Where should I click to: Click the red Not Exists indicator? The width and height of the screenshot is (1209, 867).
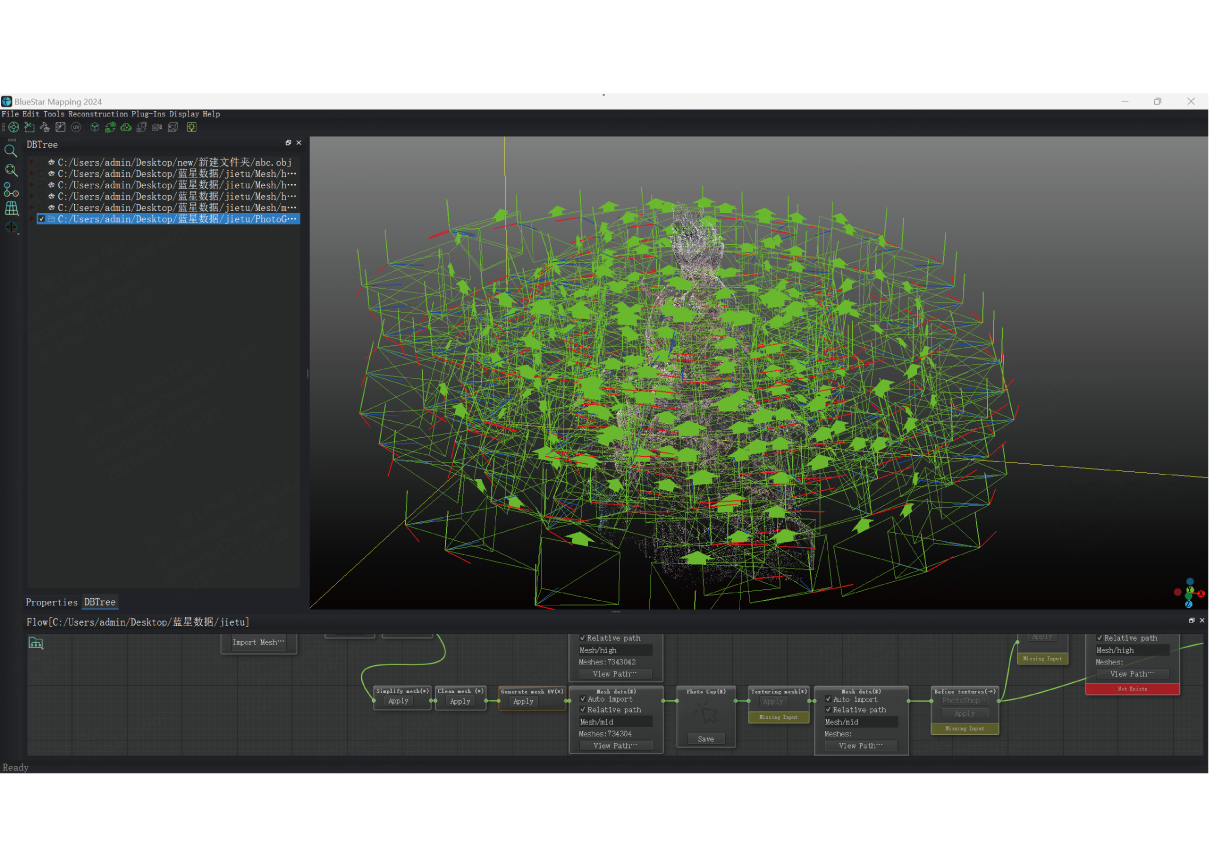pos(1131,689)
